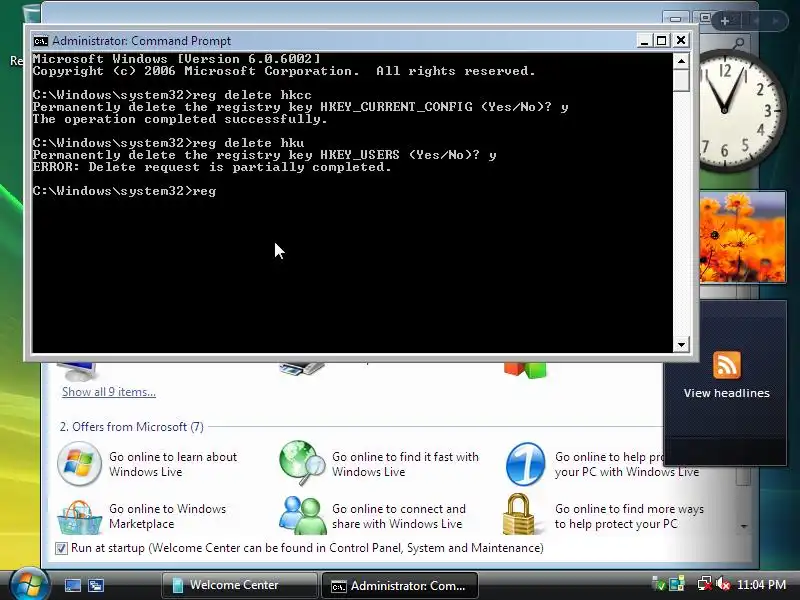Open Go online to find more ways link
The width and height of the screenshot is (800, 600).
tap(629, 516)
